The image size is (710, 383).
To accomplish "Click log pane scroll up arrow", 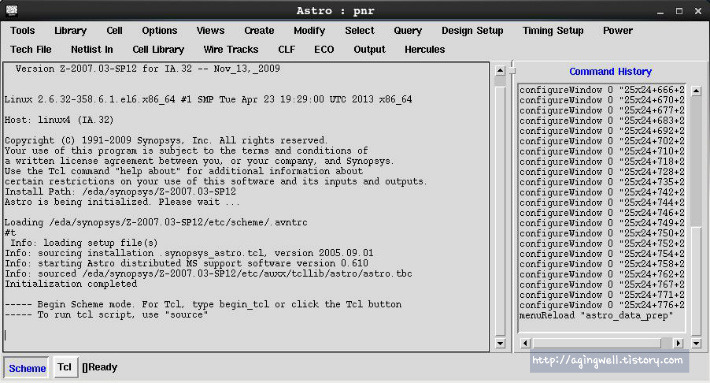I will pos(500,71).
